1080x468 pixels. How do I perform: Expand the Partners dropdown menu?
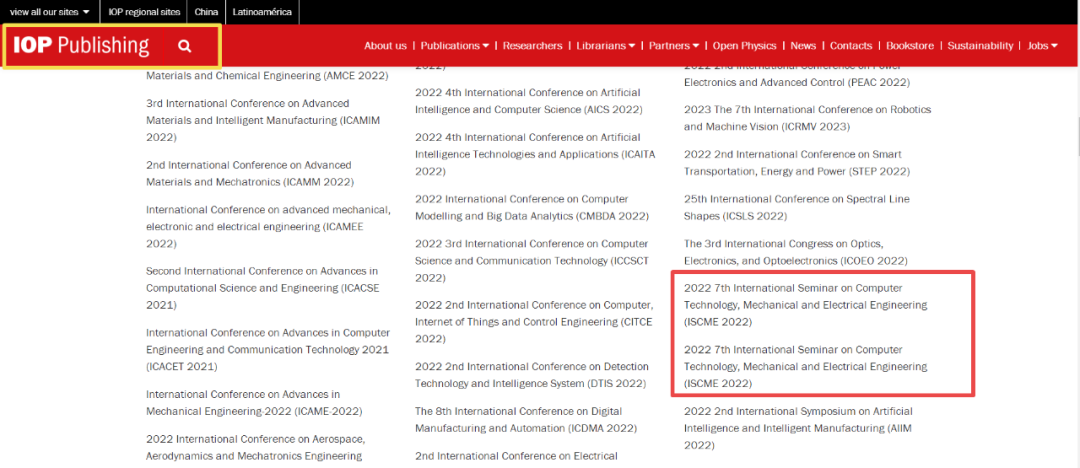pyautogui.click(x=674, y=45)
